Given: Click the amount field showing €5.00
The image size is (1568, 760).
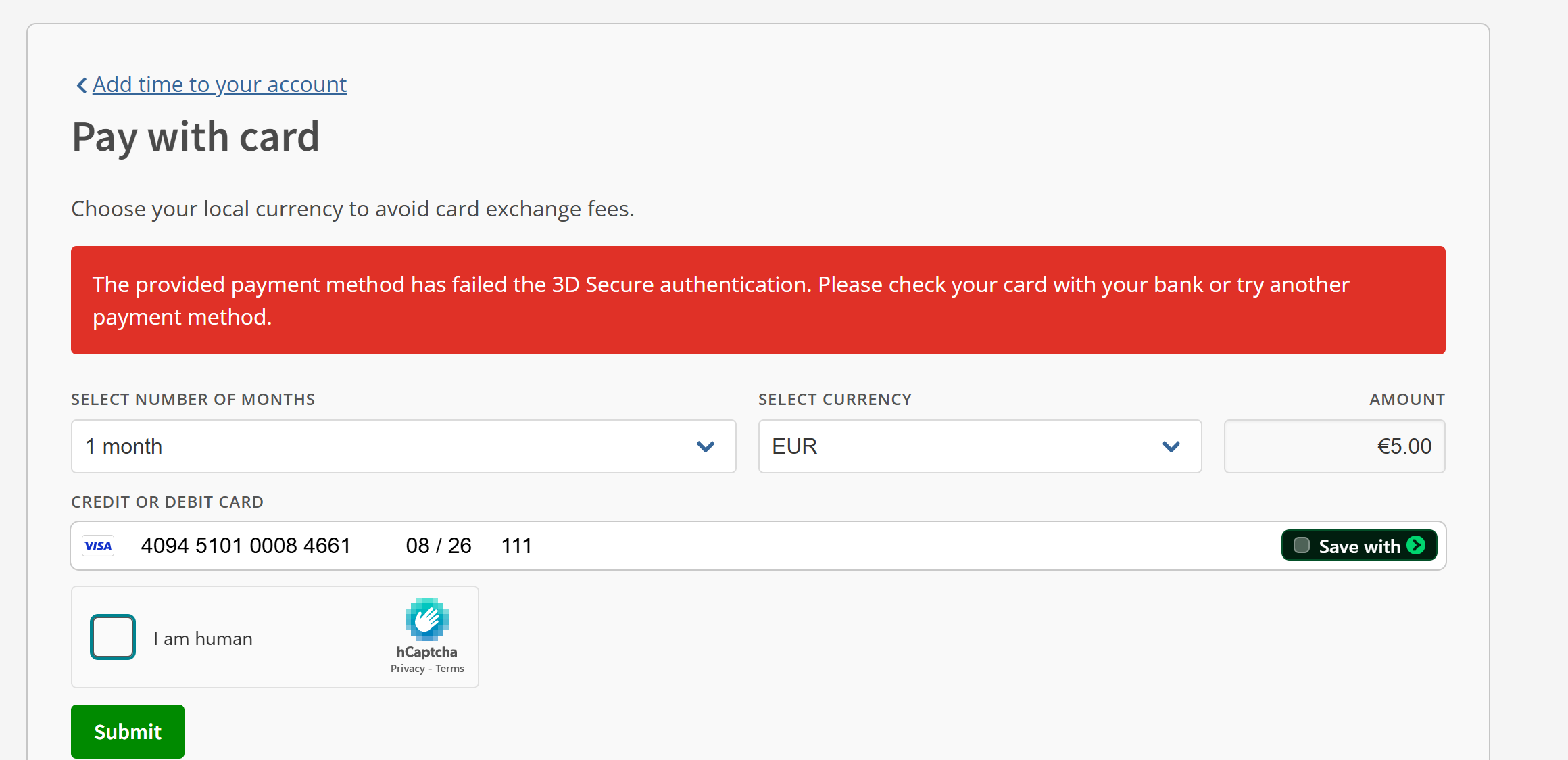Looking at the screenshot, I should point(1335,446).
